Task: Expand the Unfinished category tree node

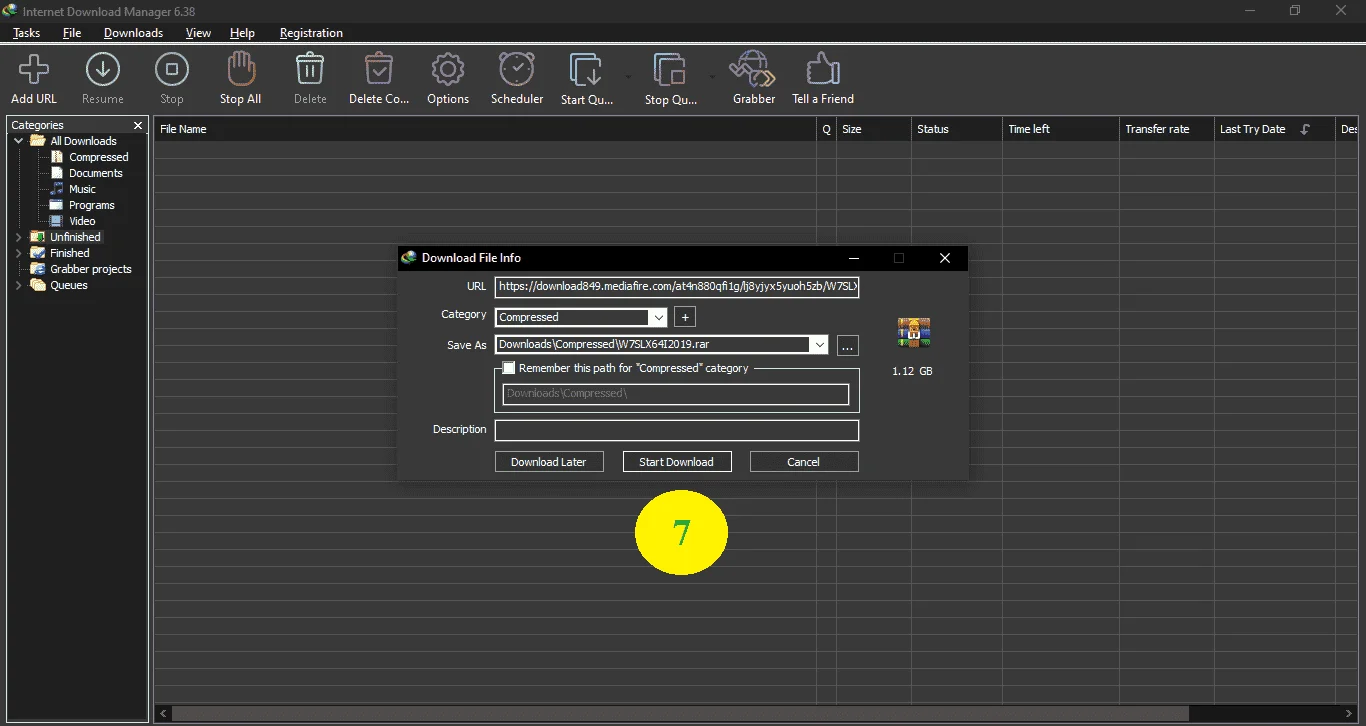Action: pyautogui.click(x=19, y=237)
